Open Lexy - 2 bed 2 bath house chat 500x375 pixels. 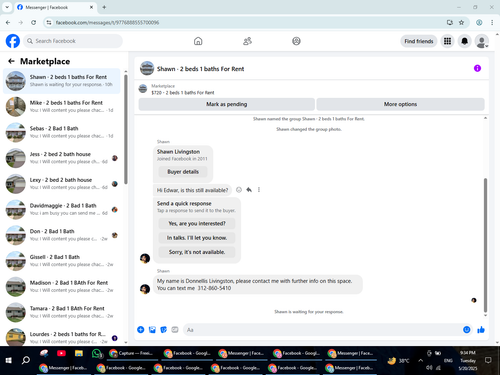[62, 183]
